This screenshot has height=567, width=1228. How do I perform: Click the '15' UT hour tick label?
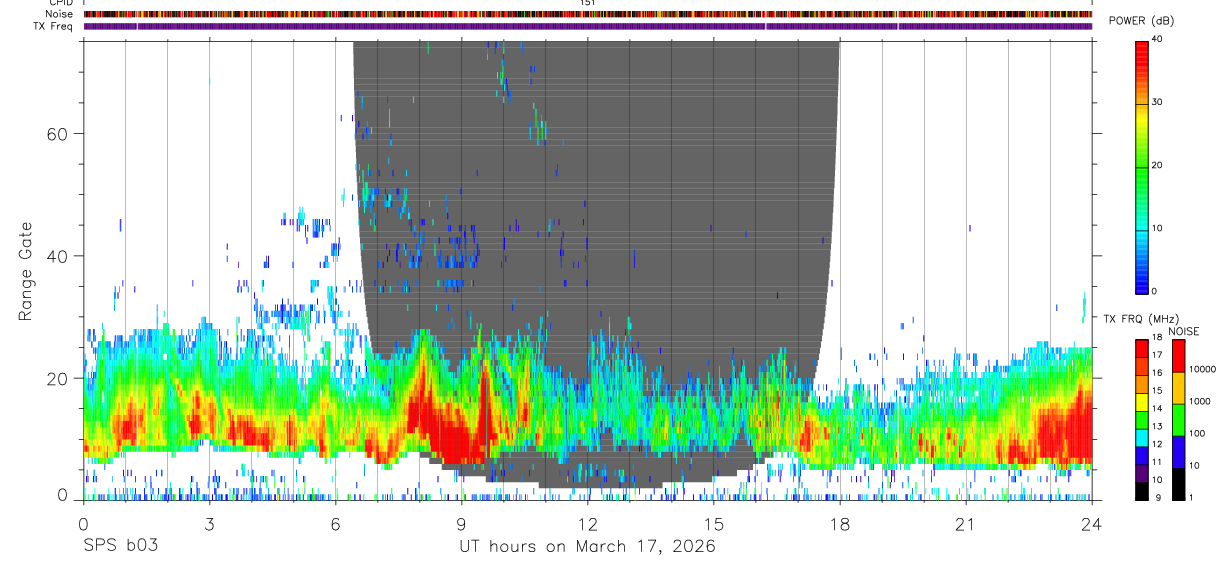[x=713, y=523]
